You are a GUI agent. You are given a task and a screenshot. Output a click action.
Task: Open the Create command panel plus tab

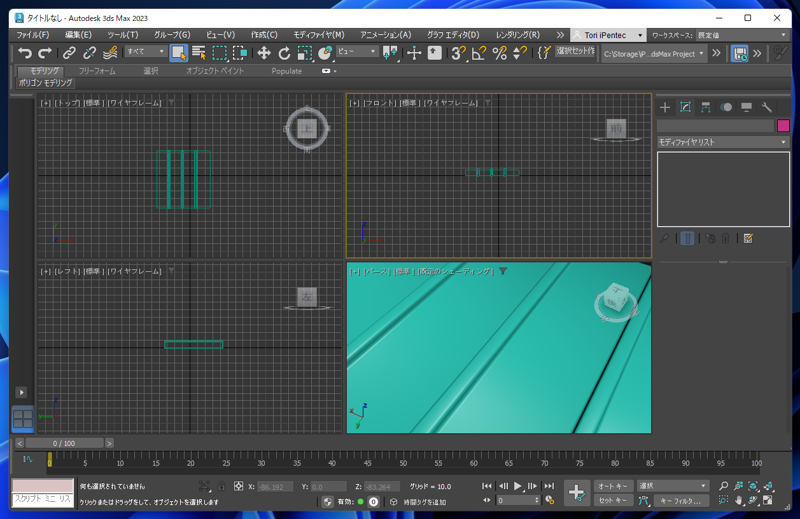click(665, 107)
